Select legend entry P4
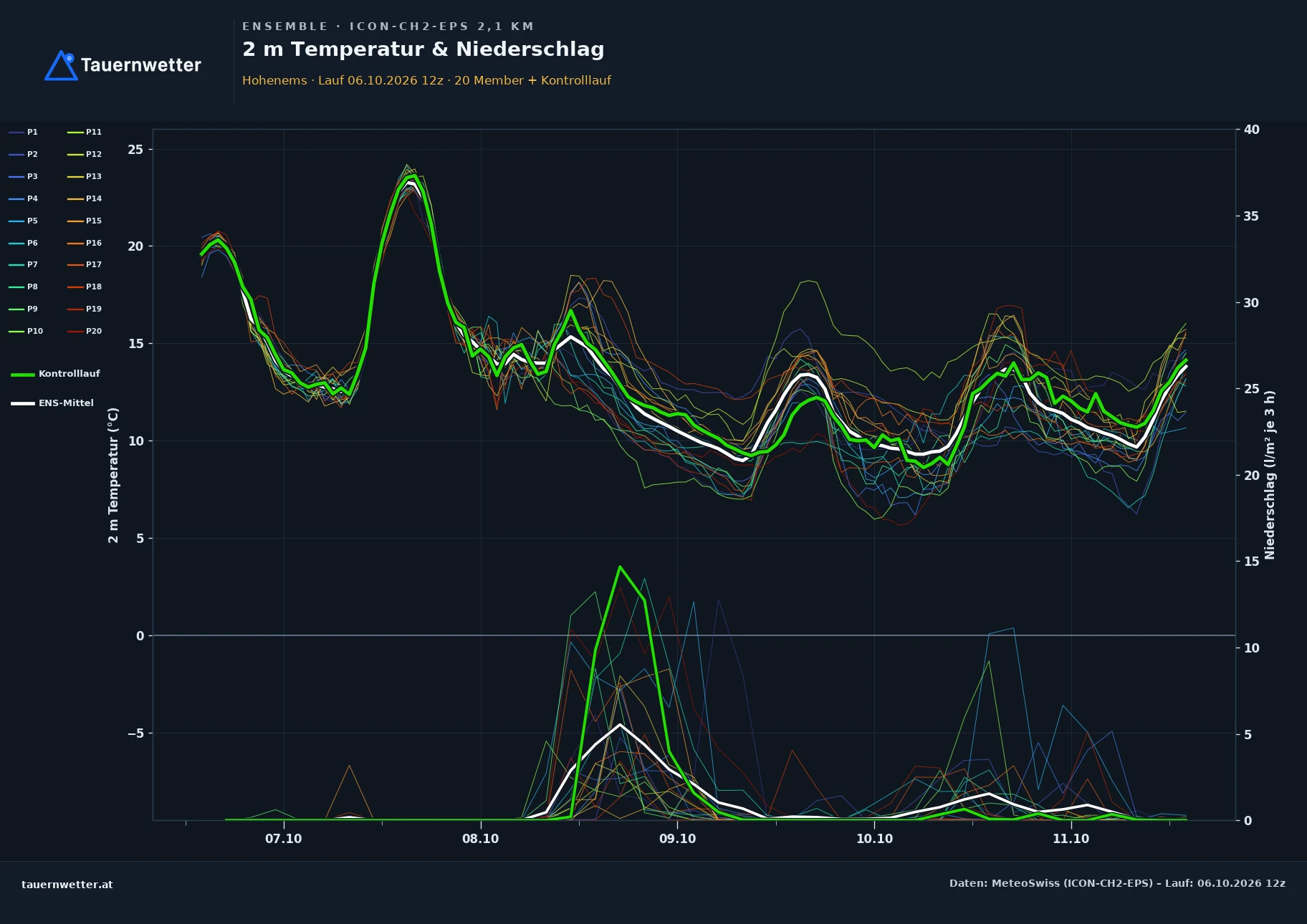This screenshot has width=1307, height=924. 23,198
